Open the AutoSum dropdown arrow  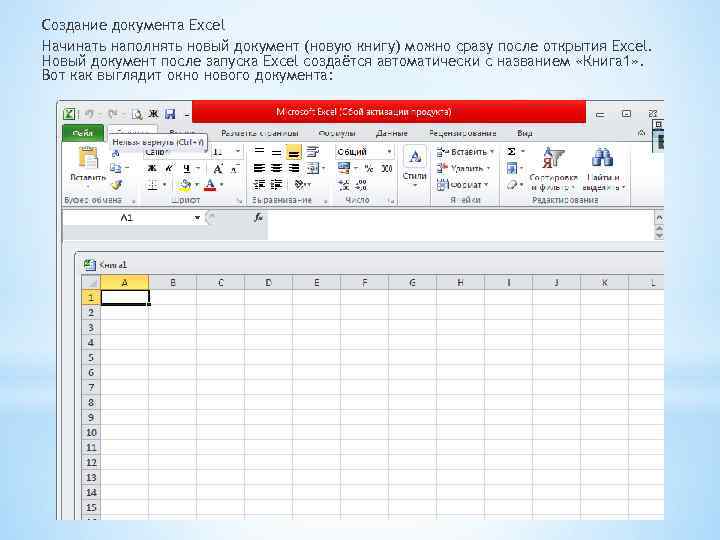click(x=523, y=152)
